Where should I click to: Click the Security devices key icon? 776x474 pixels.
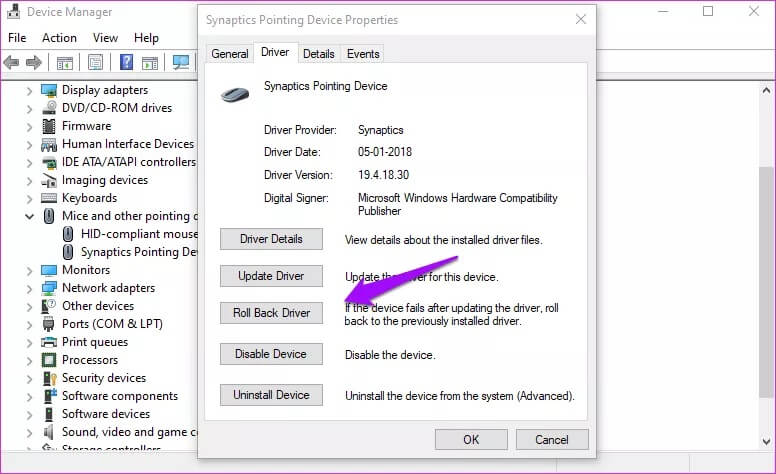tap(49, 379)
